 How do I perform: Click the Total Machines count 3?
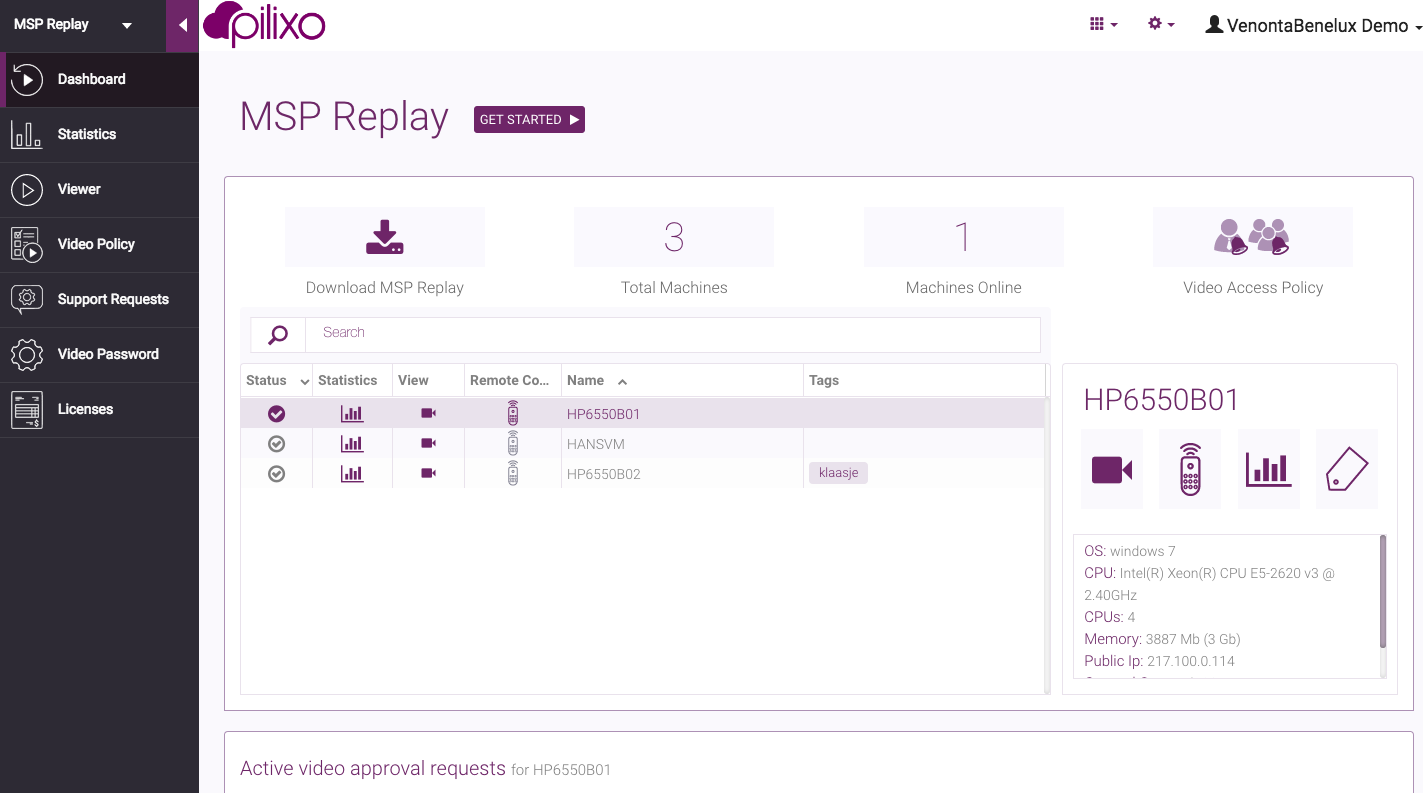tap(674, 237)
